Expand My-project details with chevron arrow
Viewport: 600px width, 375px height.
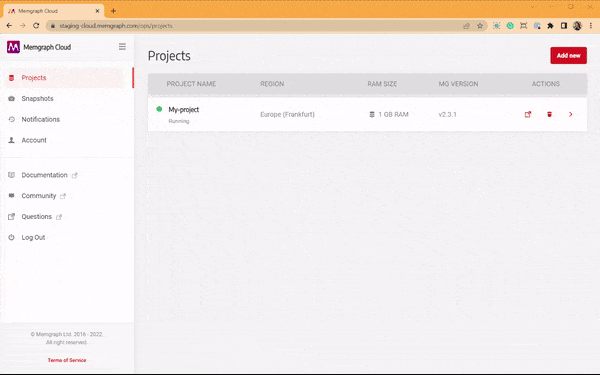point(571,114)
